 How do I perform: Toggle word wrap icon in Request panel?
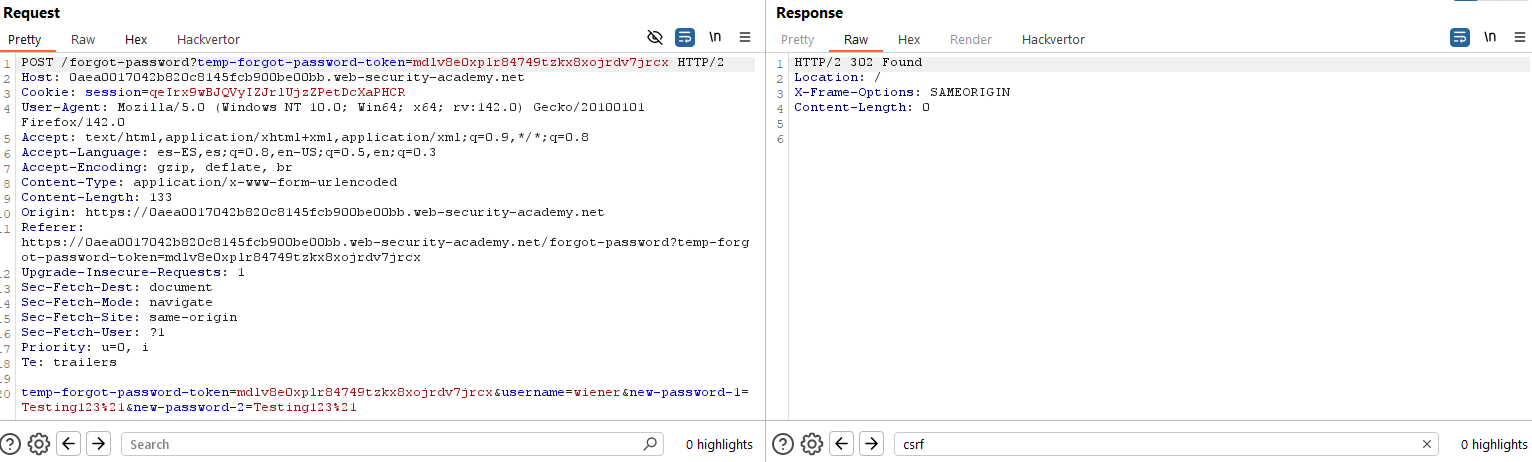click(685, 37)
